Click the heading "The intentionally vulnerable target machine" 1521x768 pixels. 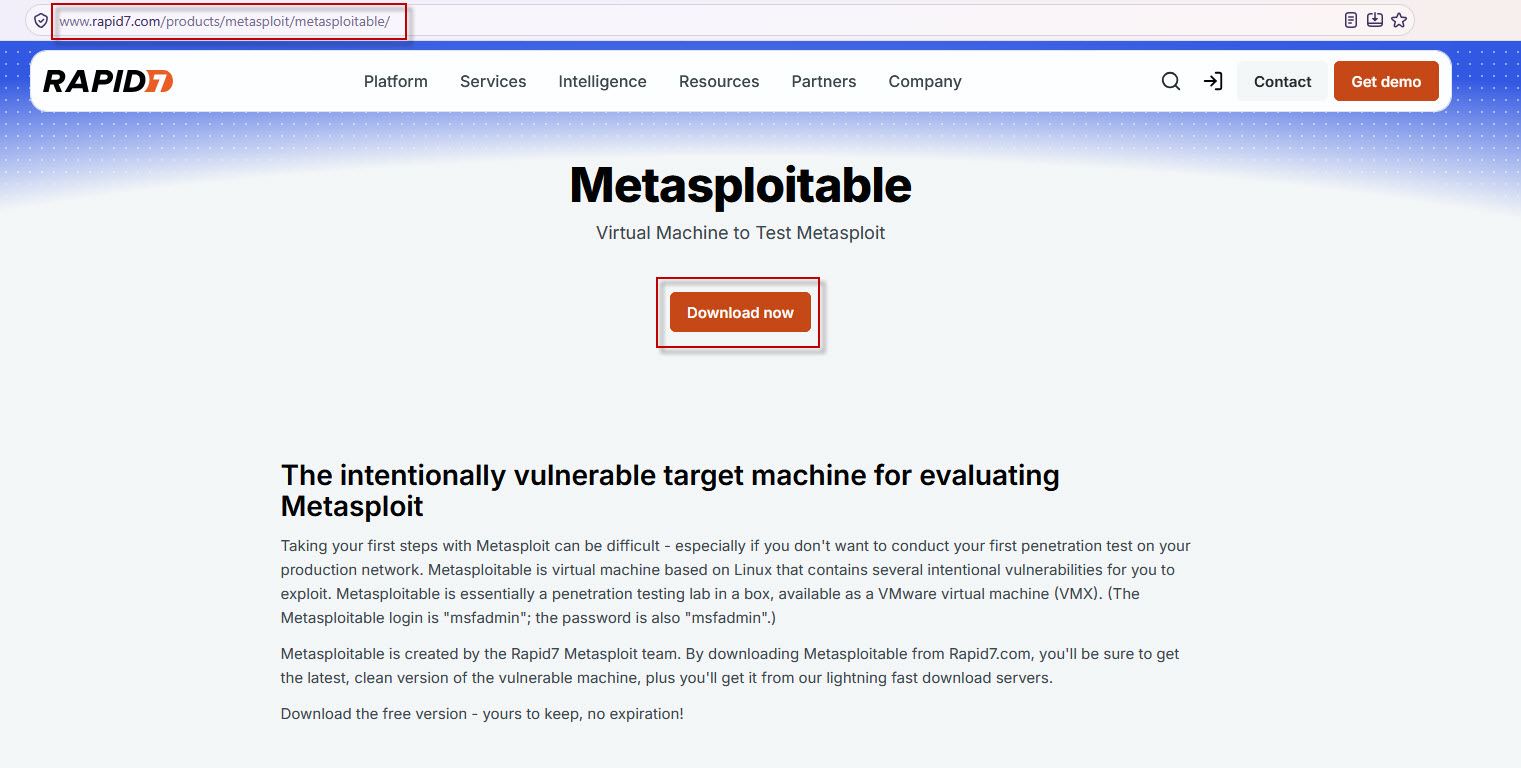670,491
